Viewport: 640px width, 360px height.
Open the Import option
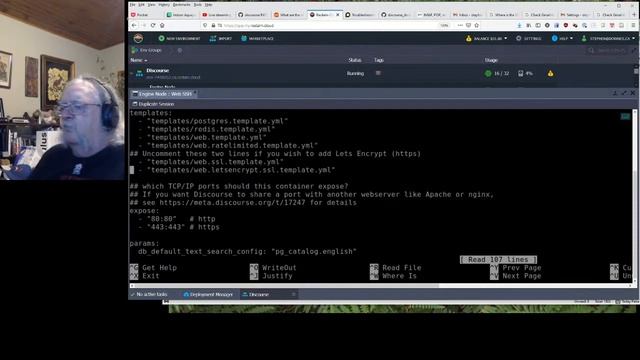click(x=220, y=38)
